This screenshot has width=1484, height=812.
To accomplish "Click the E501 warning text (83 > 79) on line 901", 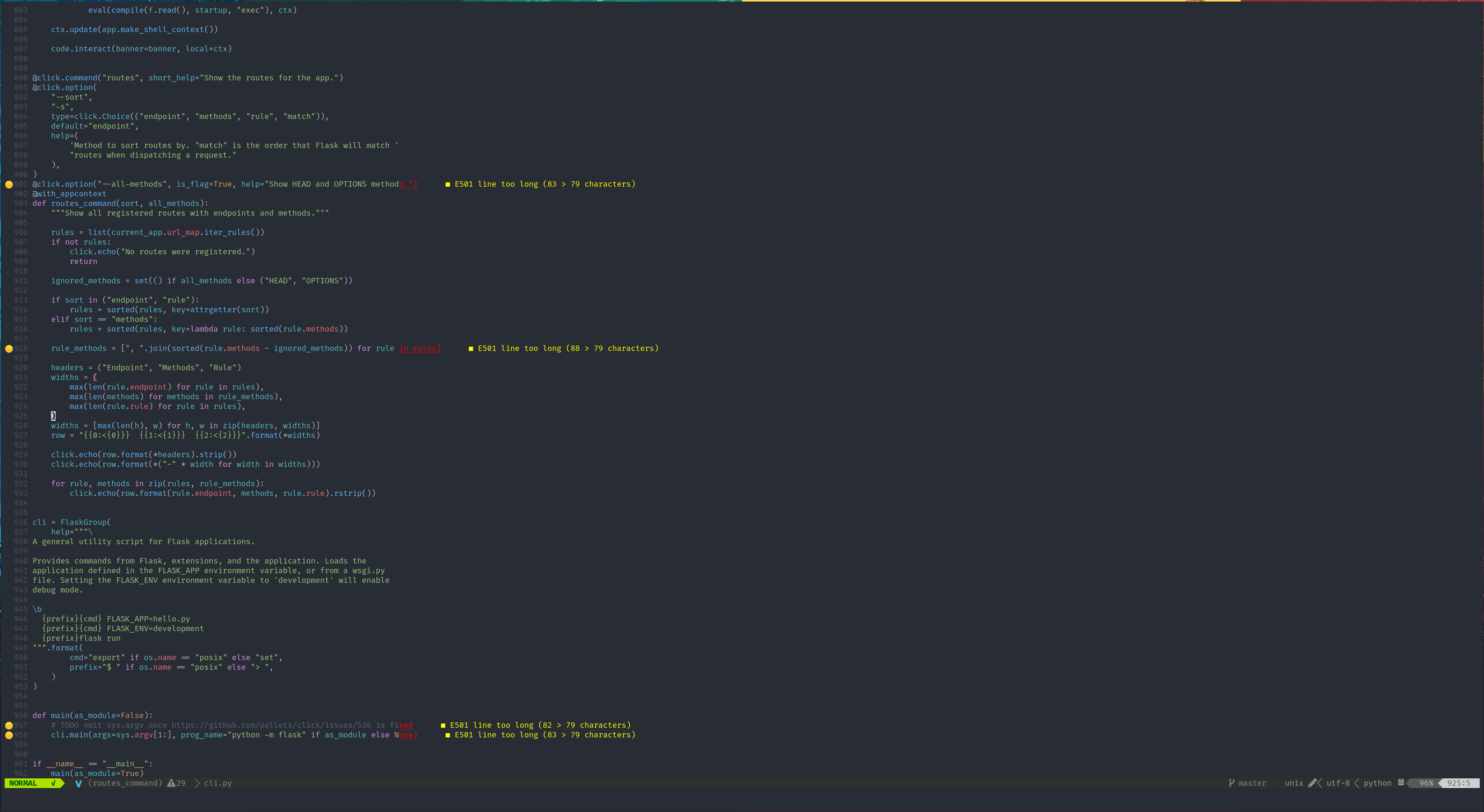I will click(x=545, y=184).
